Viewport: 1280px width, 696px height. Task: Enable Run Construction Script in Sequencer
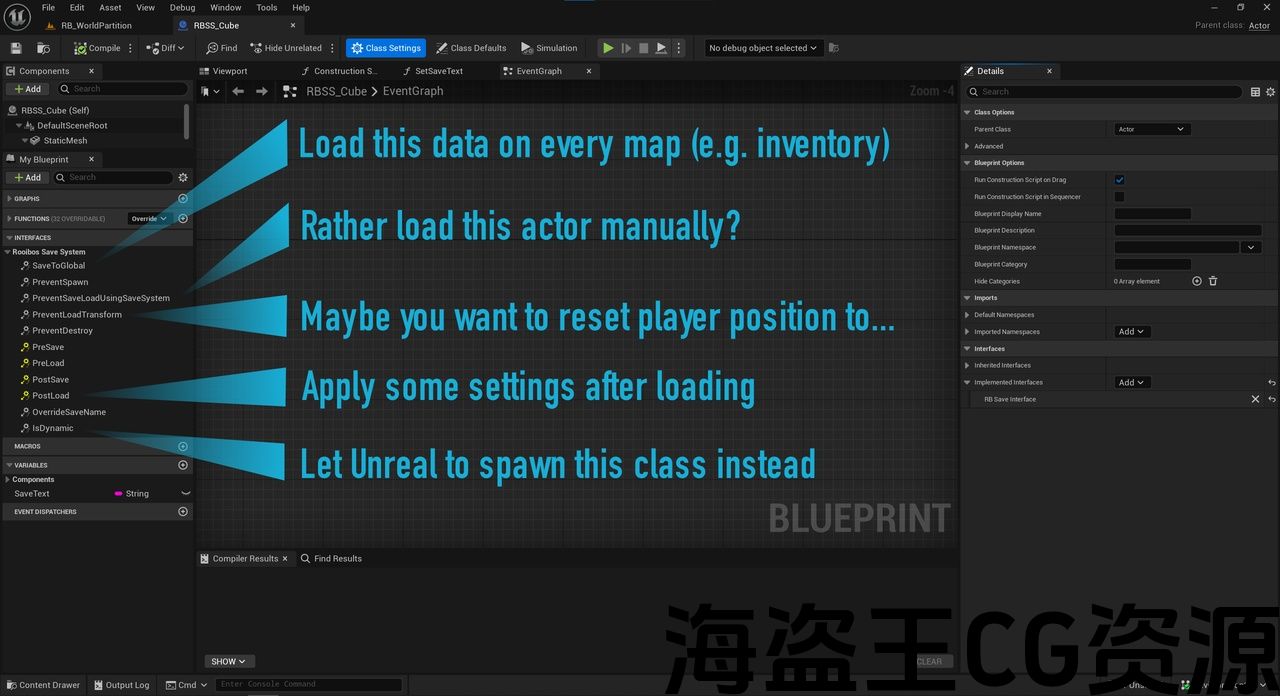pyautogui.click(x=1119, y=197)
